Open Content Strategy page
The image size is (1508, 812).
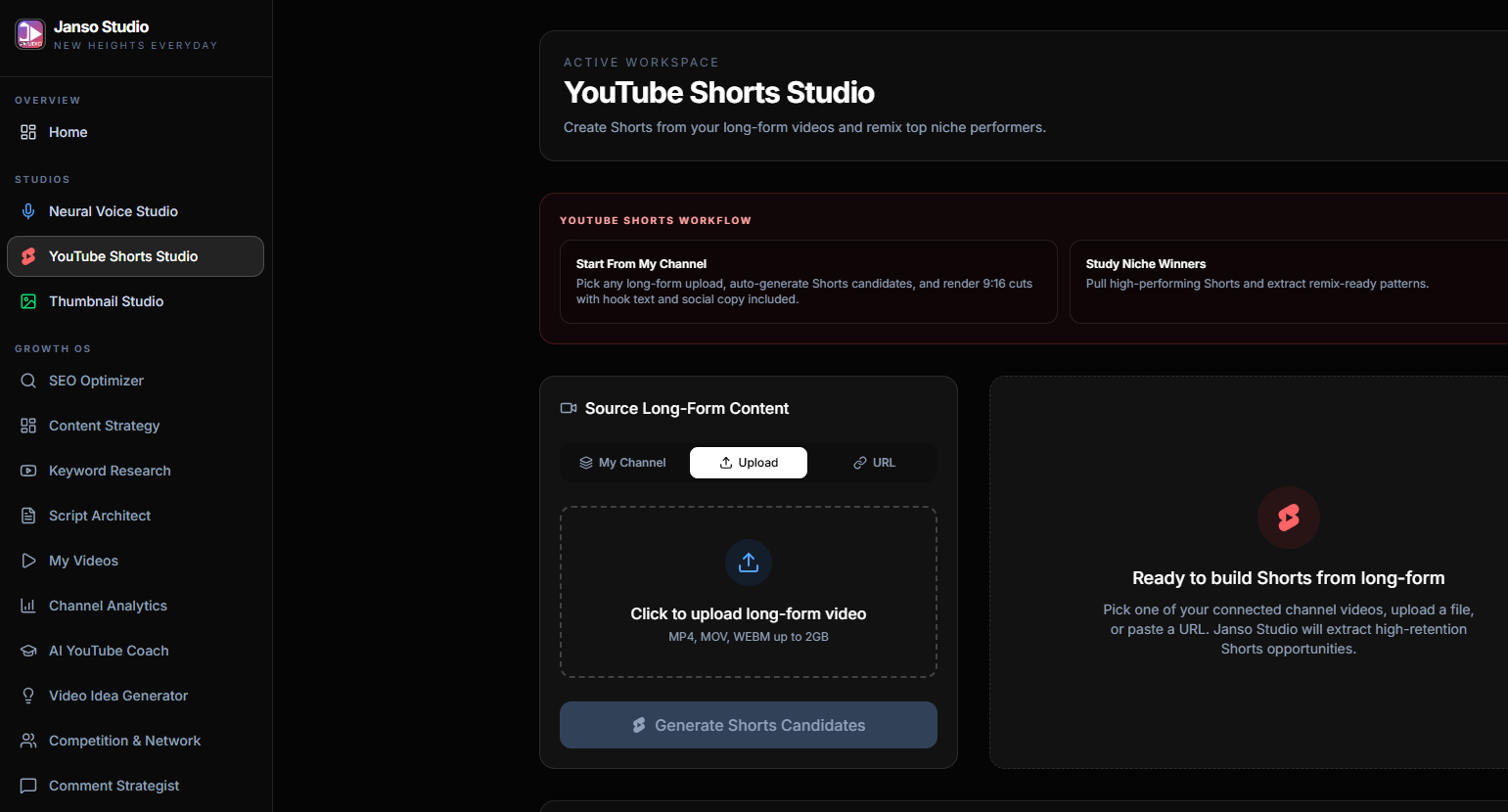pos(135,426)
